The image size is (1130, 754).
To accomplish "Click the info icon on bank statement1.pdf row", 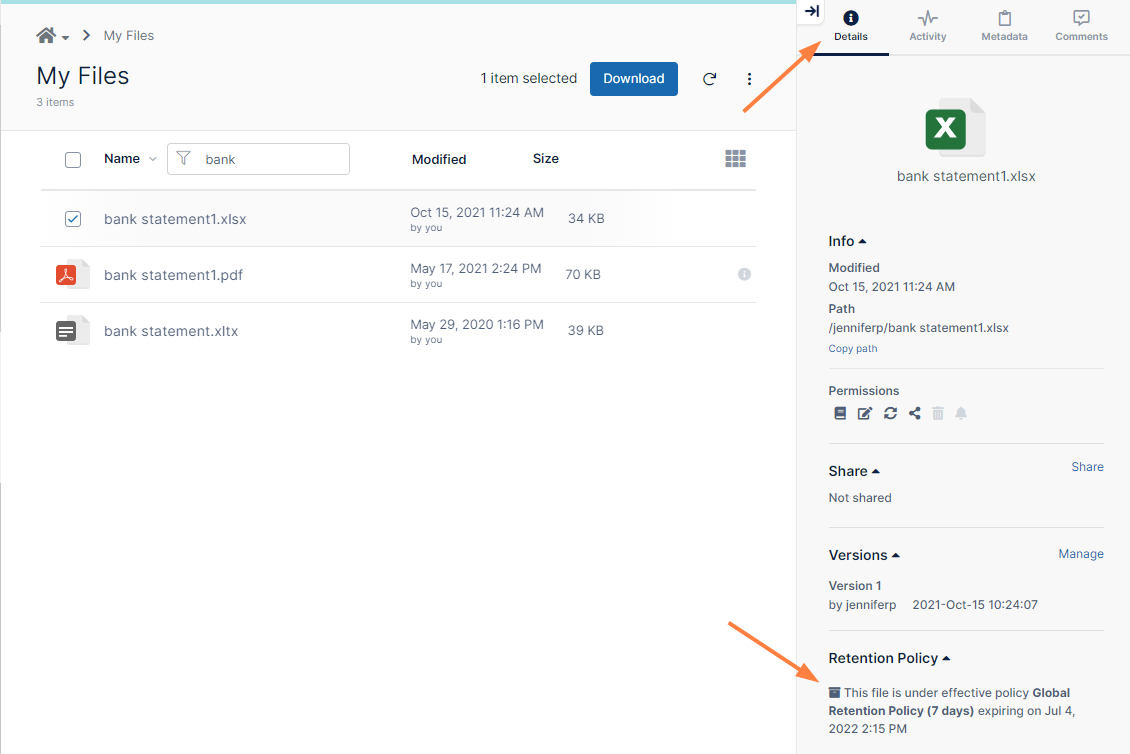I will tap(744, 274).
